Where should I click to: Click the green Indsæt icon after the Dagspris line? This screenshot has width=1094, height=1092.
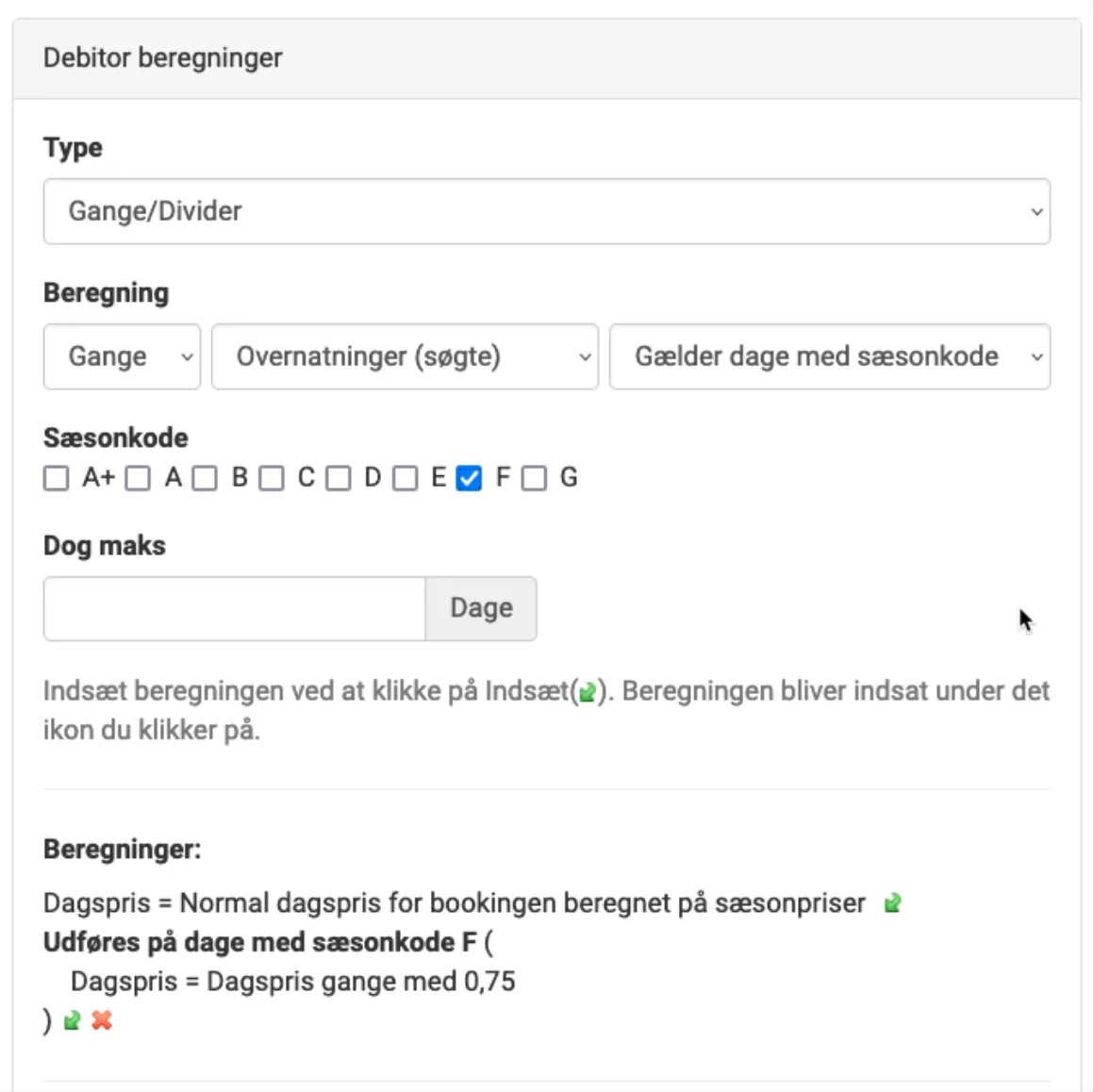pos(892,902)
